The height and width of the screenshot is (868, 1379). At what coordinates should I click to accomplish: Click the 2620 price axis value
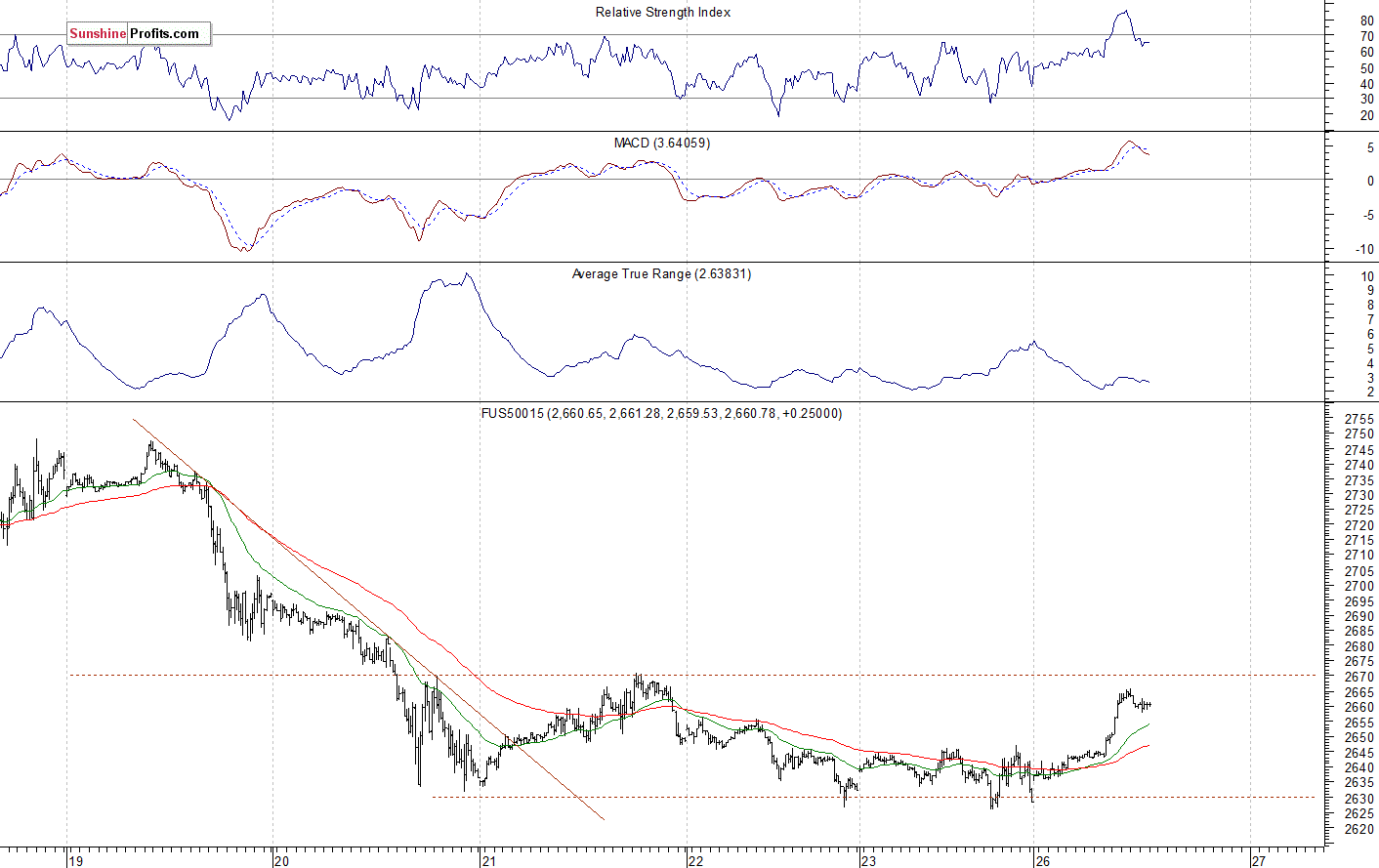(x=1358, y=829)
